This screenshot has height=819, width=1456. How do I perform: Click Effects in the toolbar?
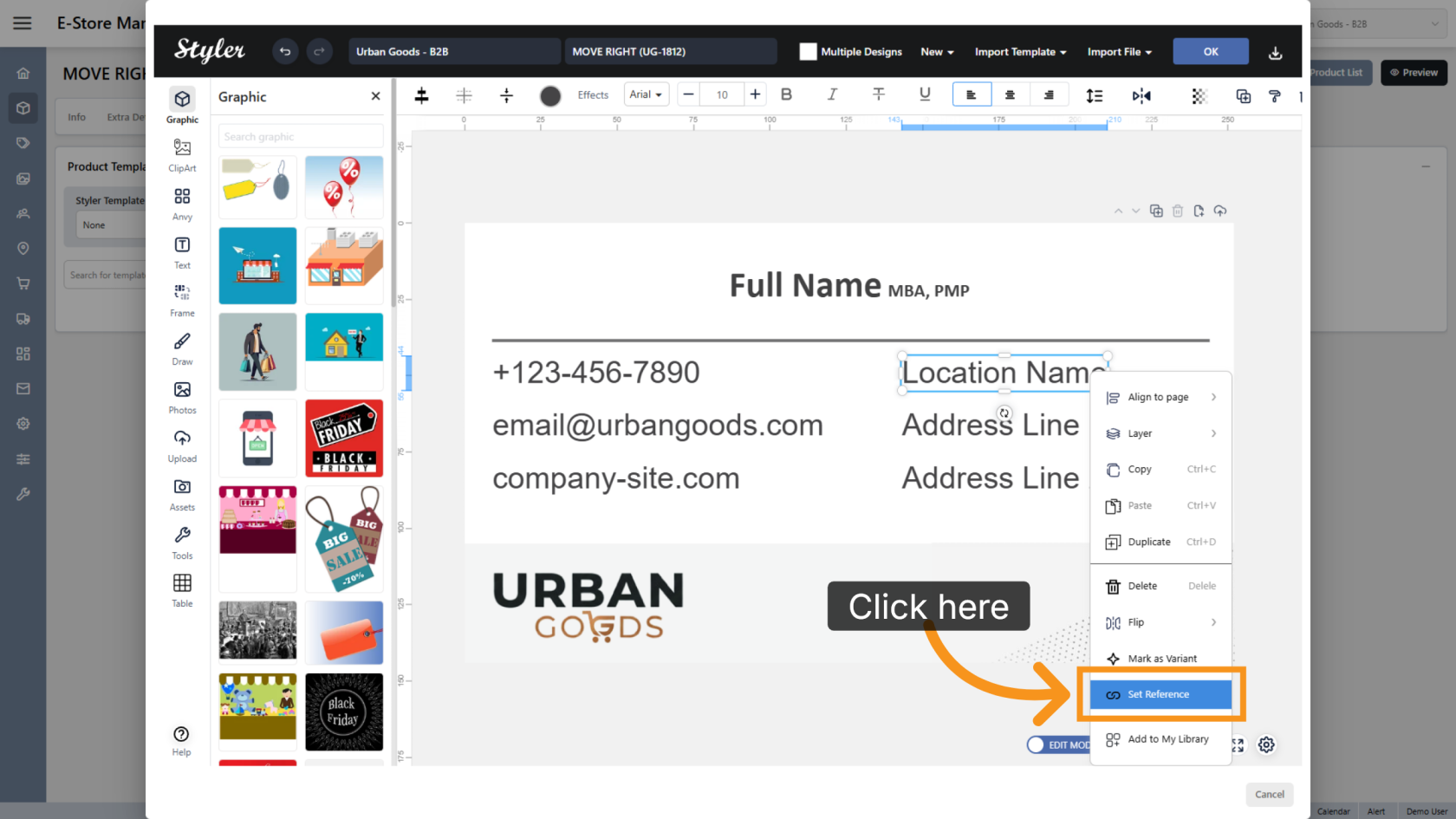(593, 95)
